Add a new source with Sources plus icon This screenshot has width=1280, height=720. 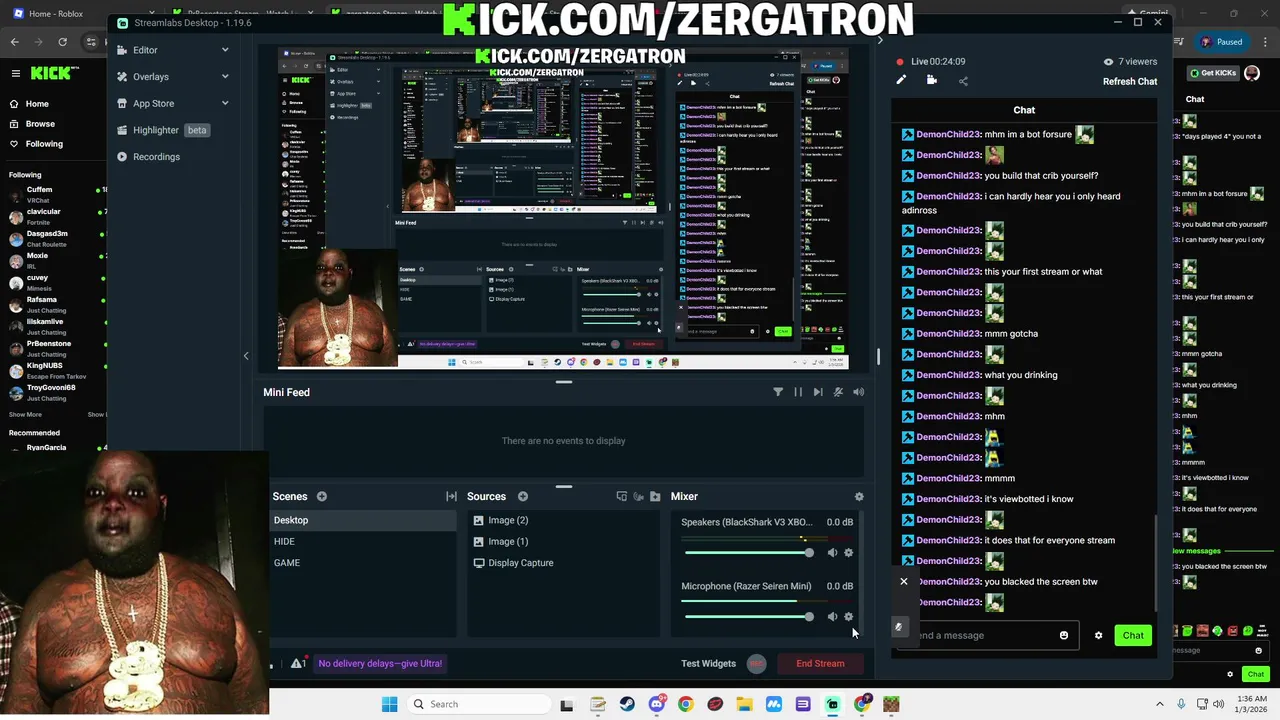tap(522, 496)
